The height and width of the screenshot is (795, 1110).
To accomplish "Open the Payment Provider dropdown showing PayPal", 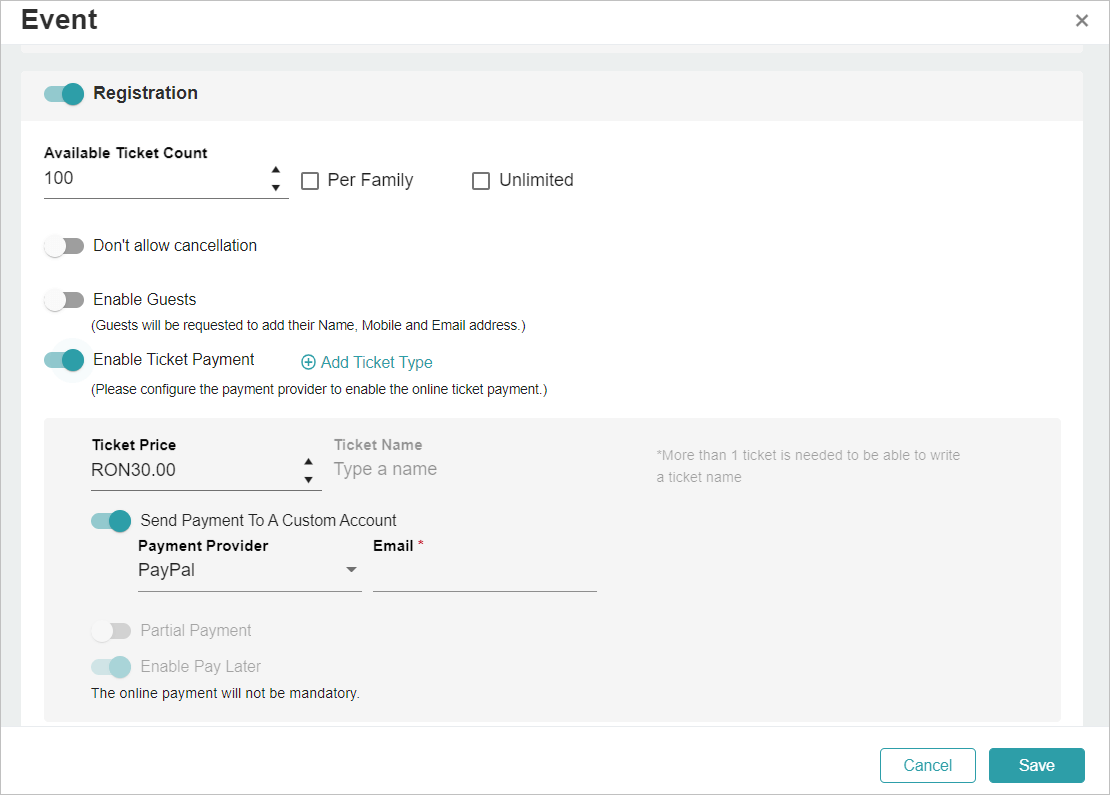I will (x=249, y=571).
